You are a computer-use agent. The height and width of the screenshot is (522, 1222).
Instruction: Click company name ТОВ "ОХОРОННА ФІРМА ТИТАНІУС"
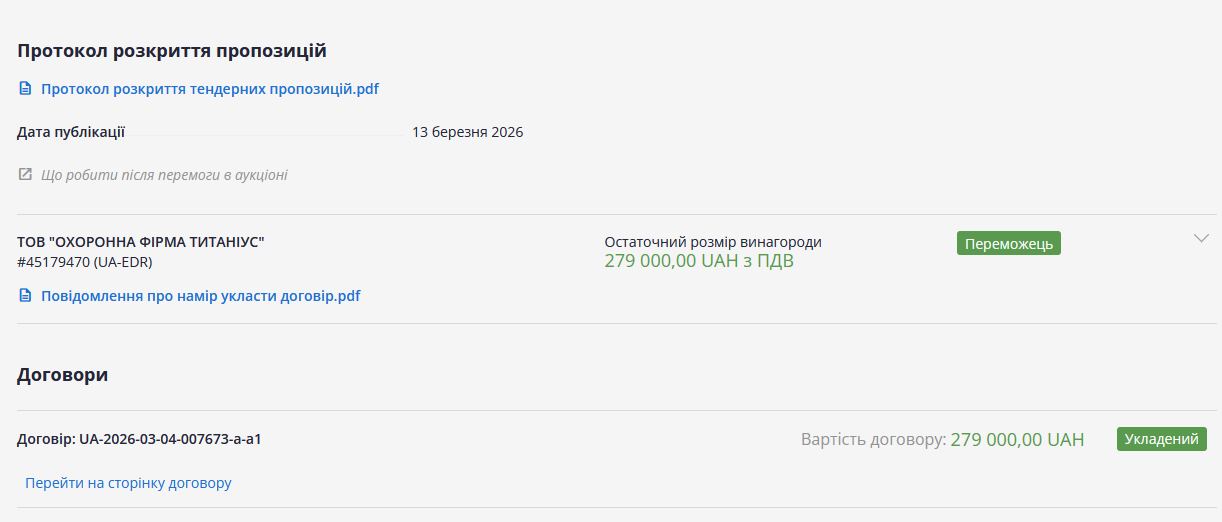tap(141, 242)
